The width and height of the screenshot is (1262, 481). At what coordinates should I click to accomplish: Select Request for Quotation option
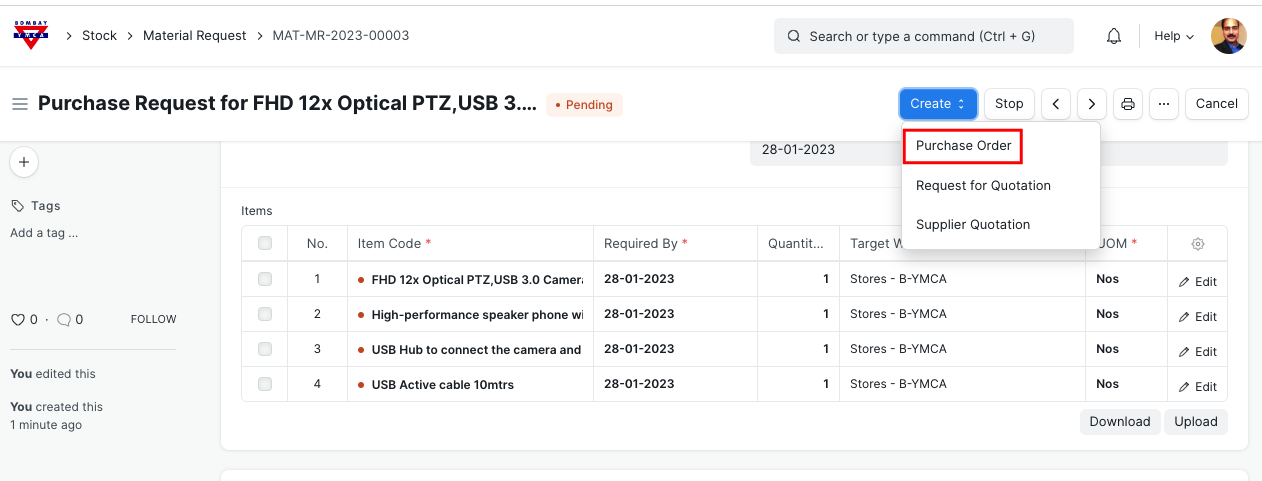click(x=983, y=185)
